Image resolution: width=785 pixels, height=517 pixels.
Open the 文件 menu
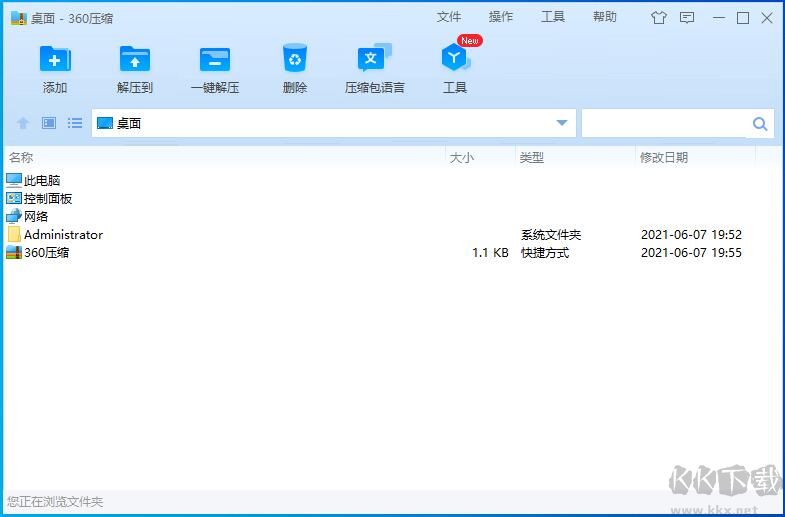click(449, 17)
